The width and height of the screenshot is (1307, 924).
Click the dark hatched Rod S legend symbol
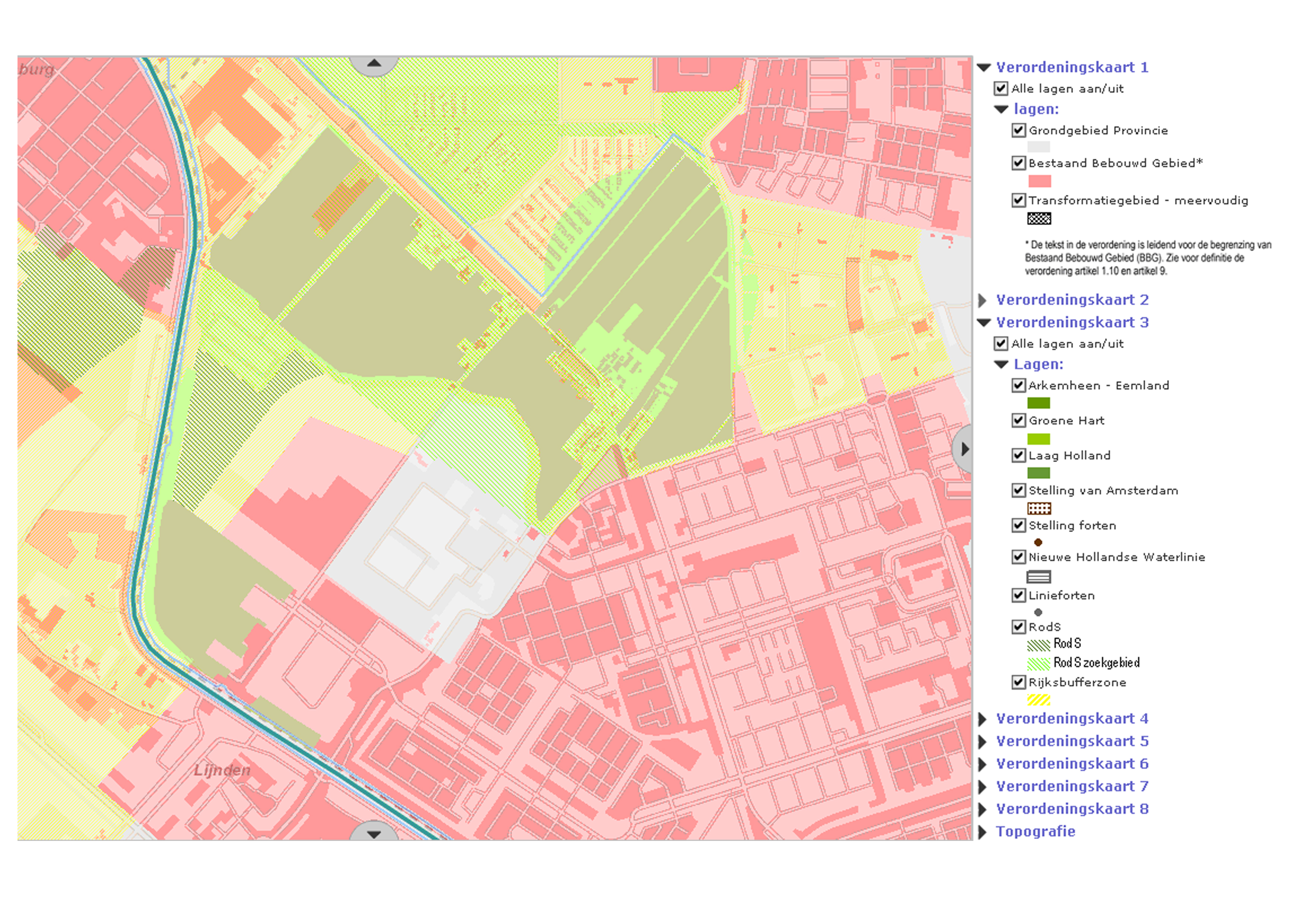coord(1038,646)
